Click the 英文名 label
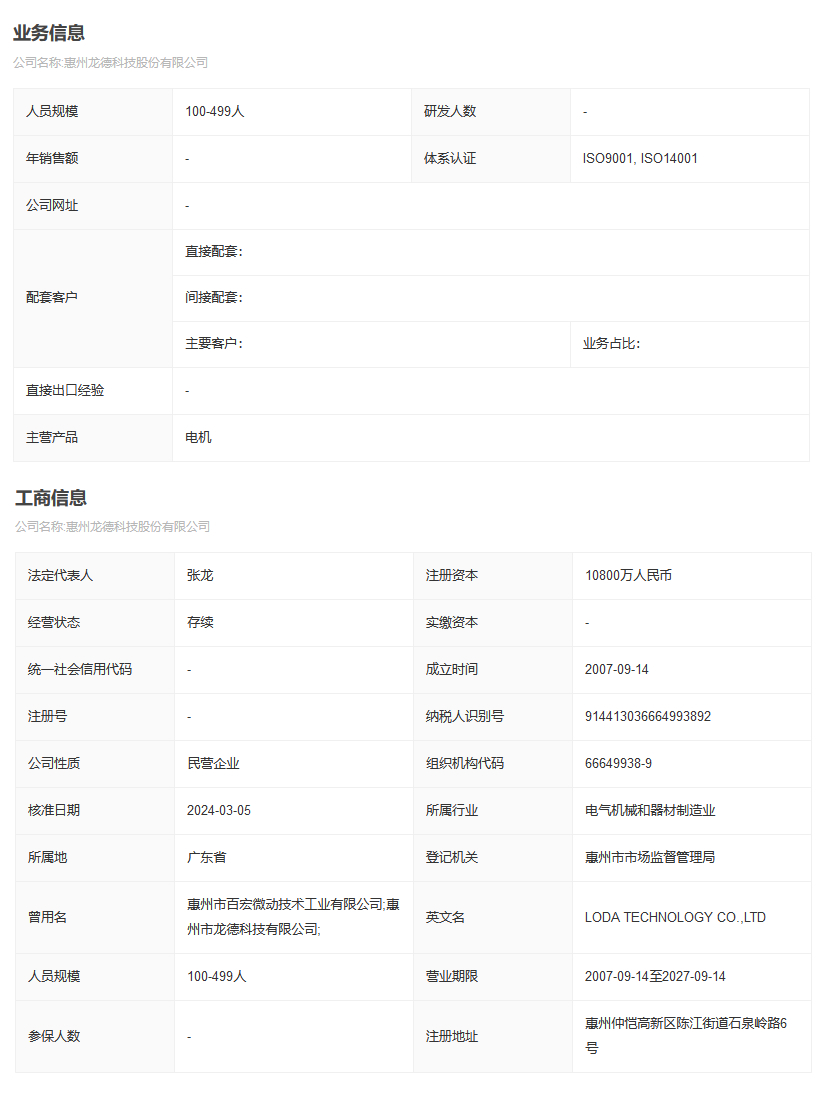The height and width of the screenshot is (1100, 826). point(445,918)
